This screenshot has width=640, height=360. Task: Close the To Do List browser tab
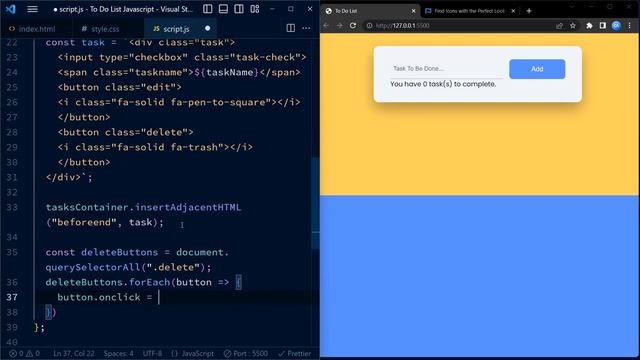point(413,11)
